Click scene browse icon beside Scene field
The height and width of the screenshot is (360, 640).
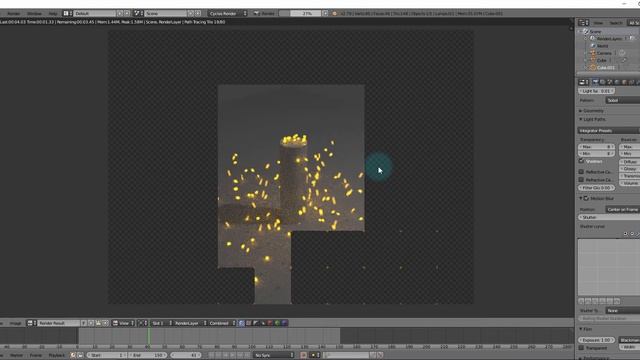click(x=138, y=13)
